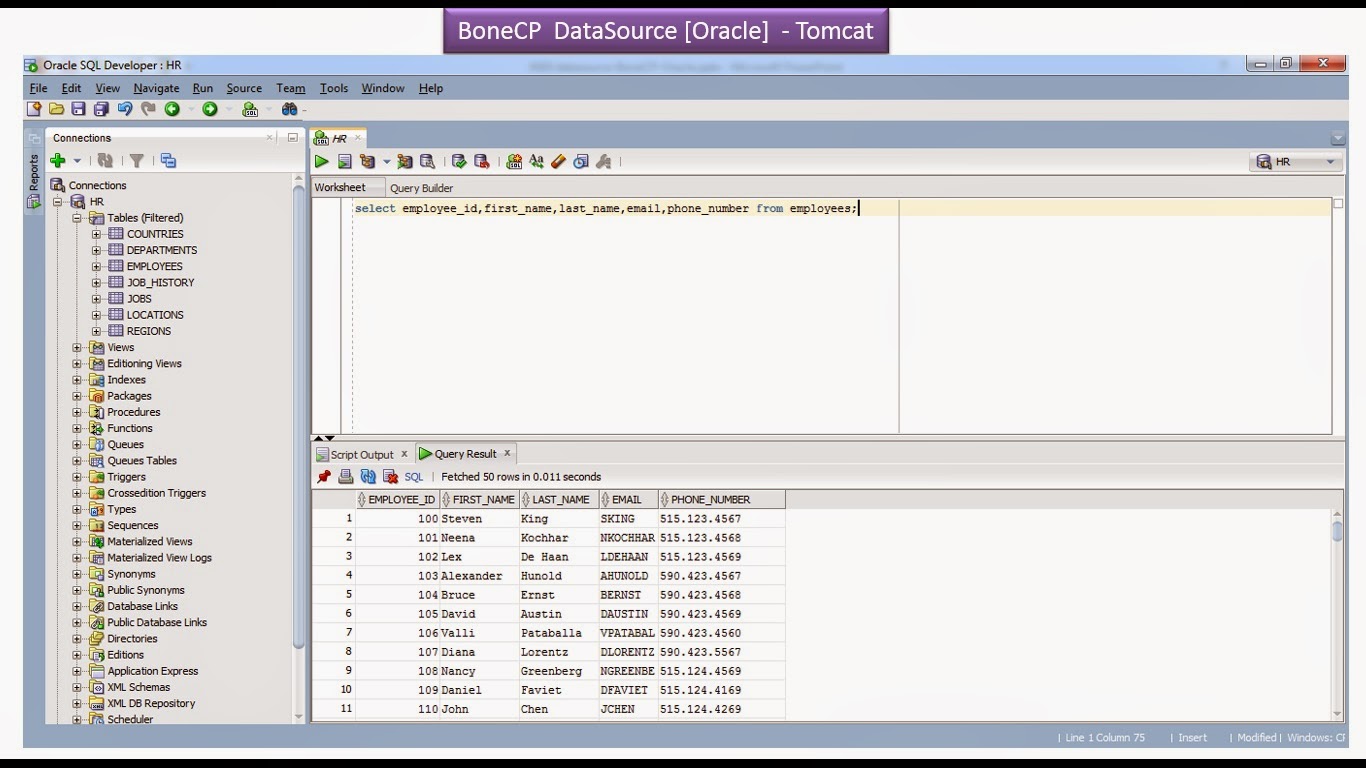1366x768 pixels.
Task: Expand the Views node
Action: tap(77, 348)
